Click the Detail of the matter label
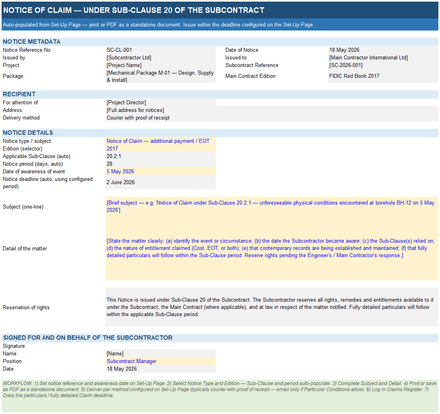The width and height of the screenshot is (440, 414). (25, 249)
